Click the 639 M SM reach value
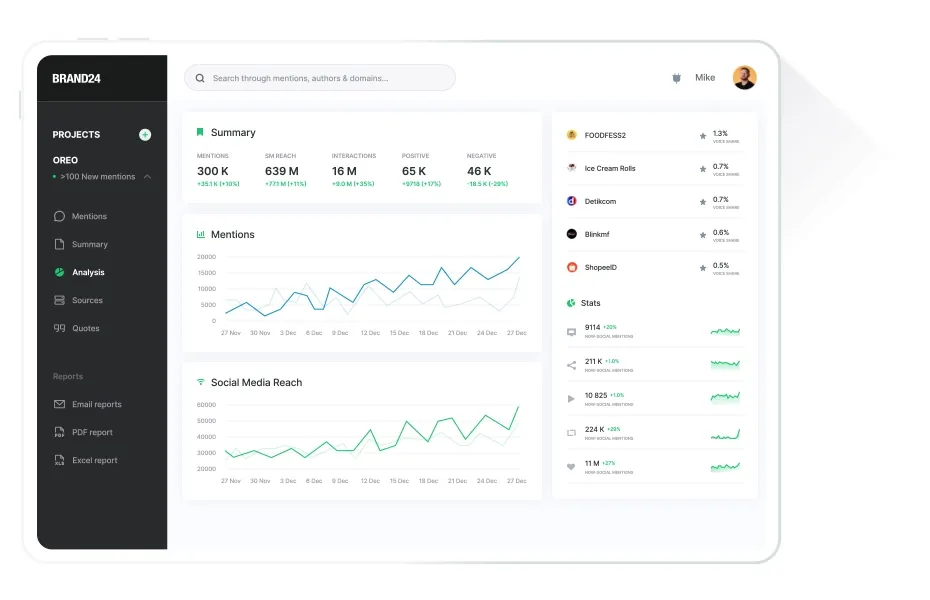930x600 pixels. 282,171
